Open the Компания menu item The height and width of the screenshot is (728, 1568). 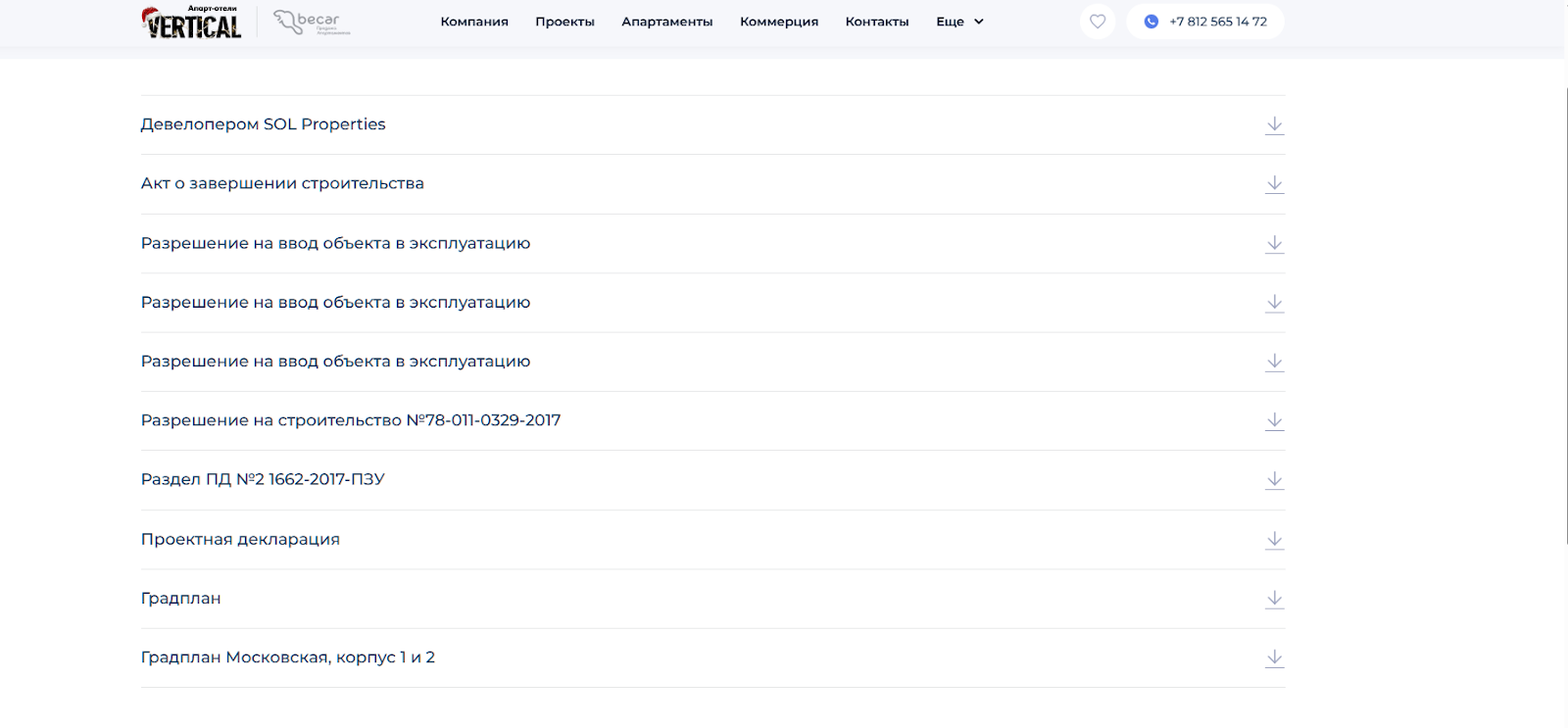(x=474, y=22)
